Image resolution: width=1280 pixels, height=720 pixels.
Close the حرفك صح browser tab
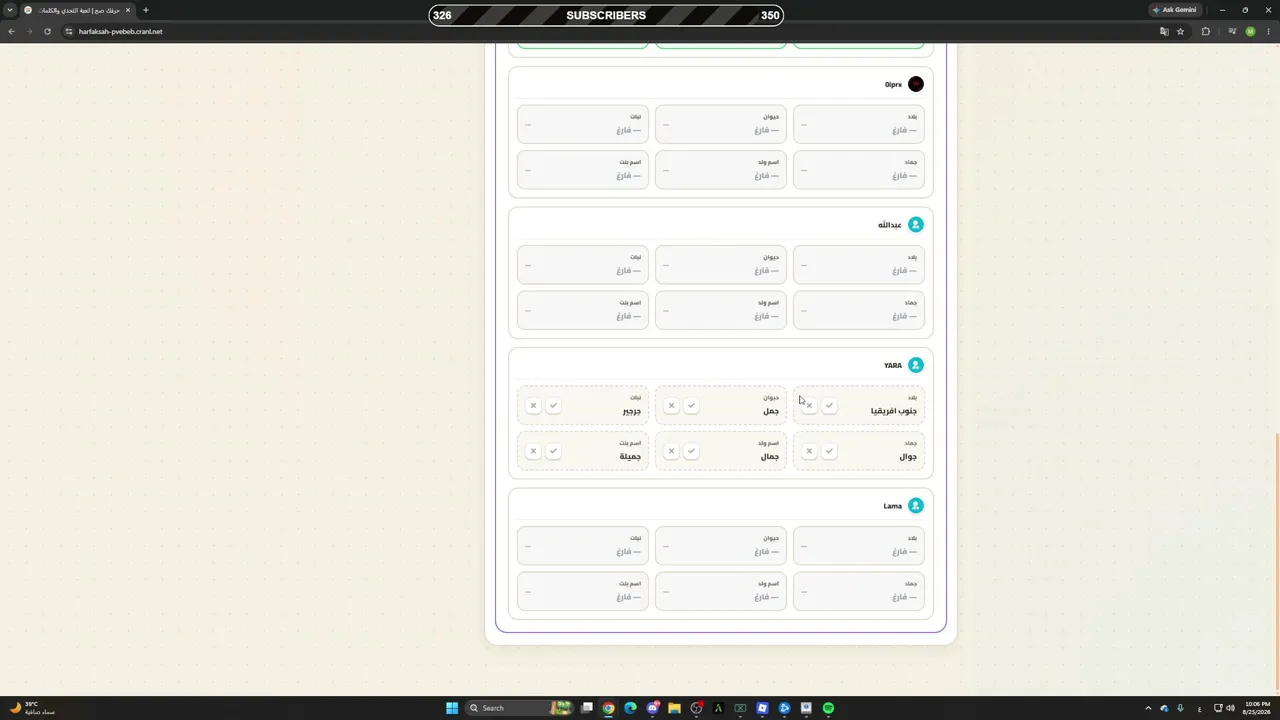pos(128,10)
